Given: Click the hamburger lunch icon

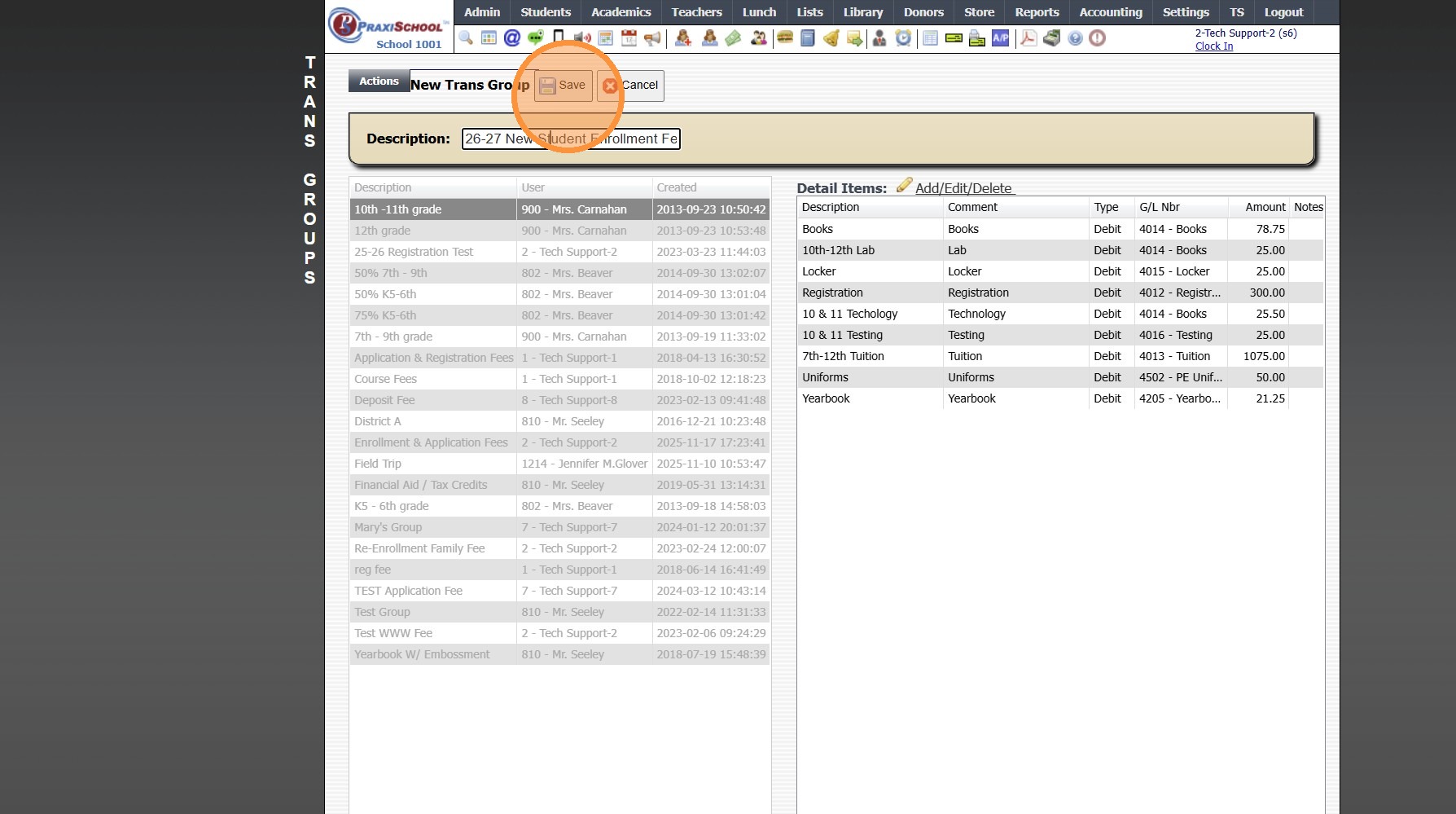Looking at the screenshot, I should point(785,38).
